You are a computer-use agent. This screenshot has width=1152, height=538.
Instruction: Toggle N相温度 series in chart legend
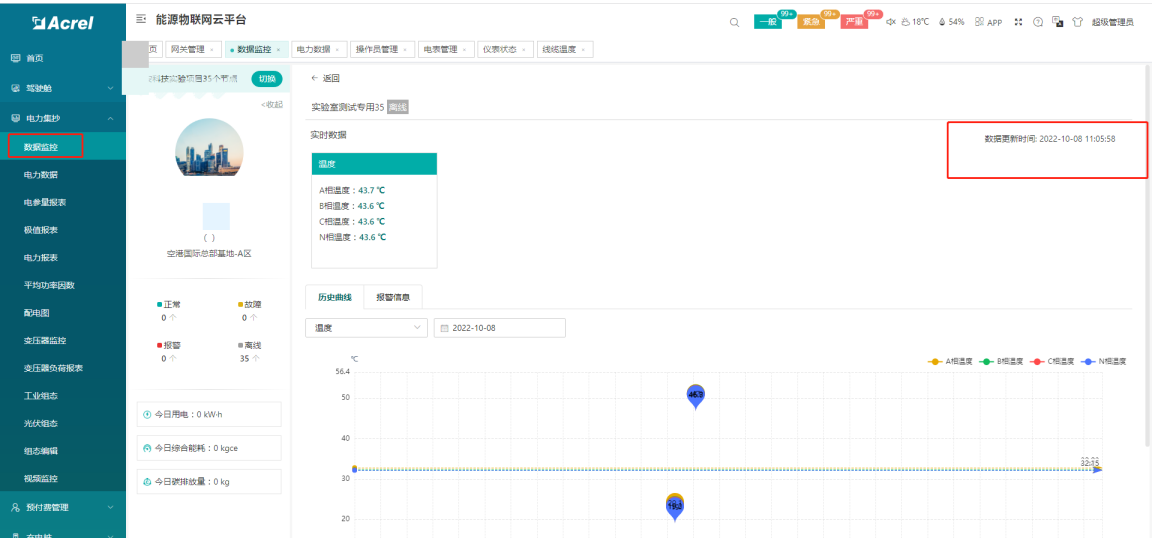pos(1106,361)
